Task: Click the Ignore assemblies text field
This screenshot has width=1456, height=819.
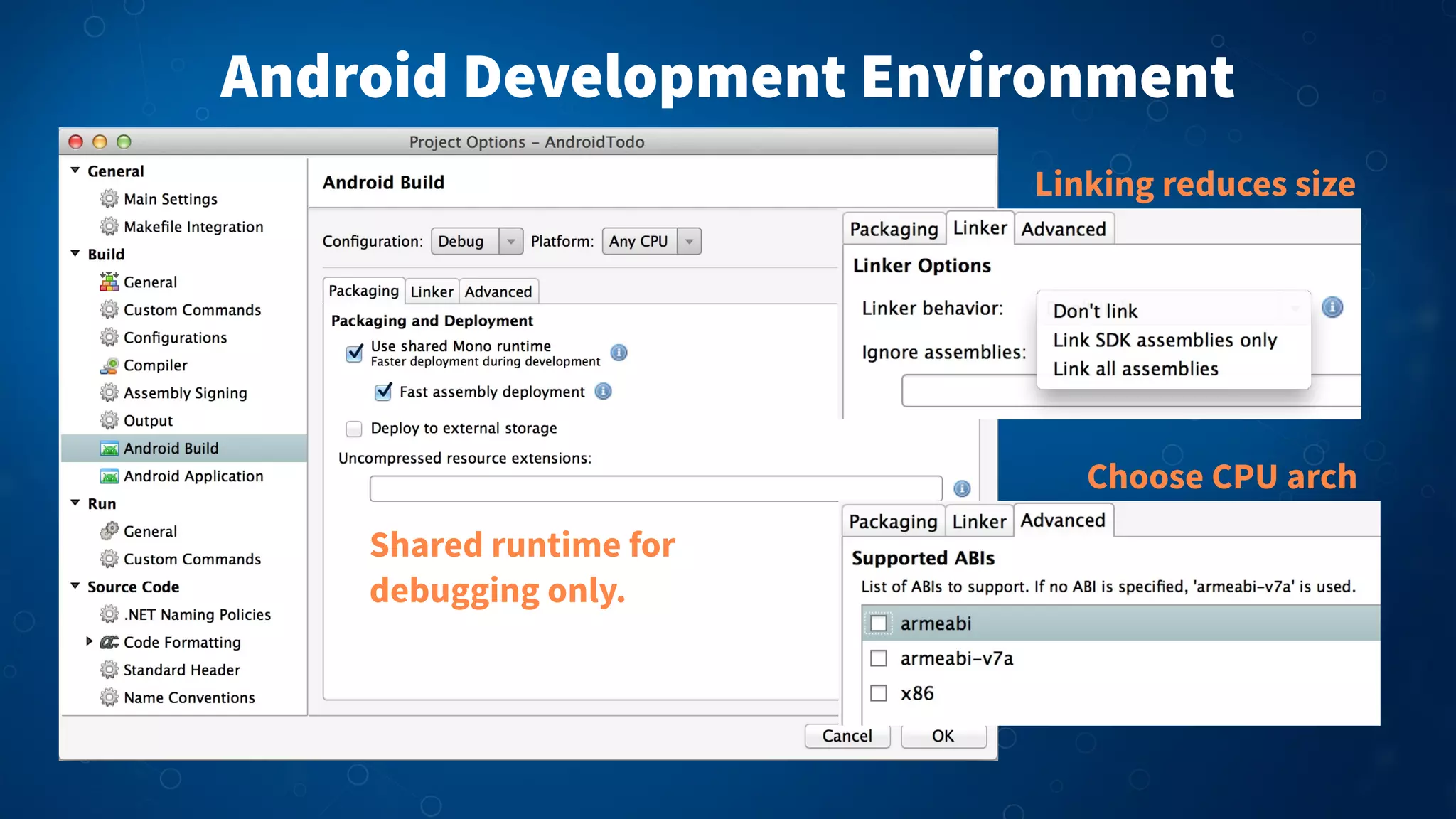Action: pos(1132,391)
